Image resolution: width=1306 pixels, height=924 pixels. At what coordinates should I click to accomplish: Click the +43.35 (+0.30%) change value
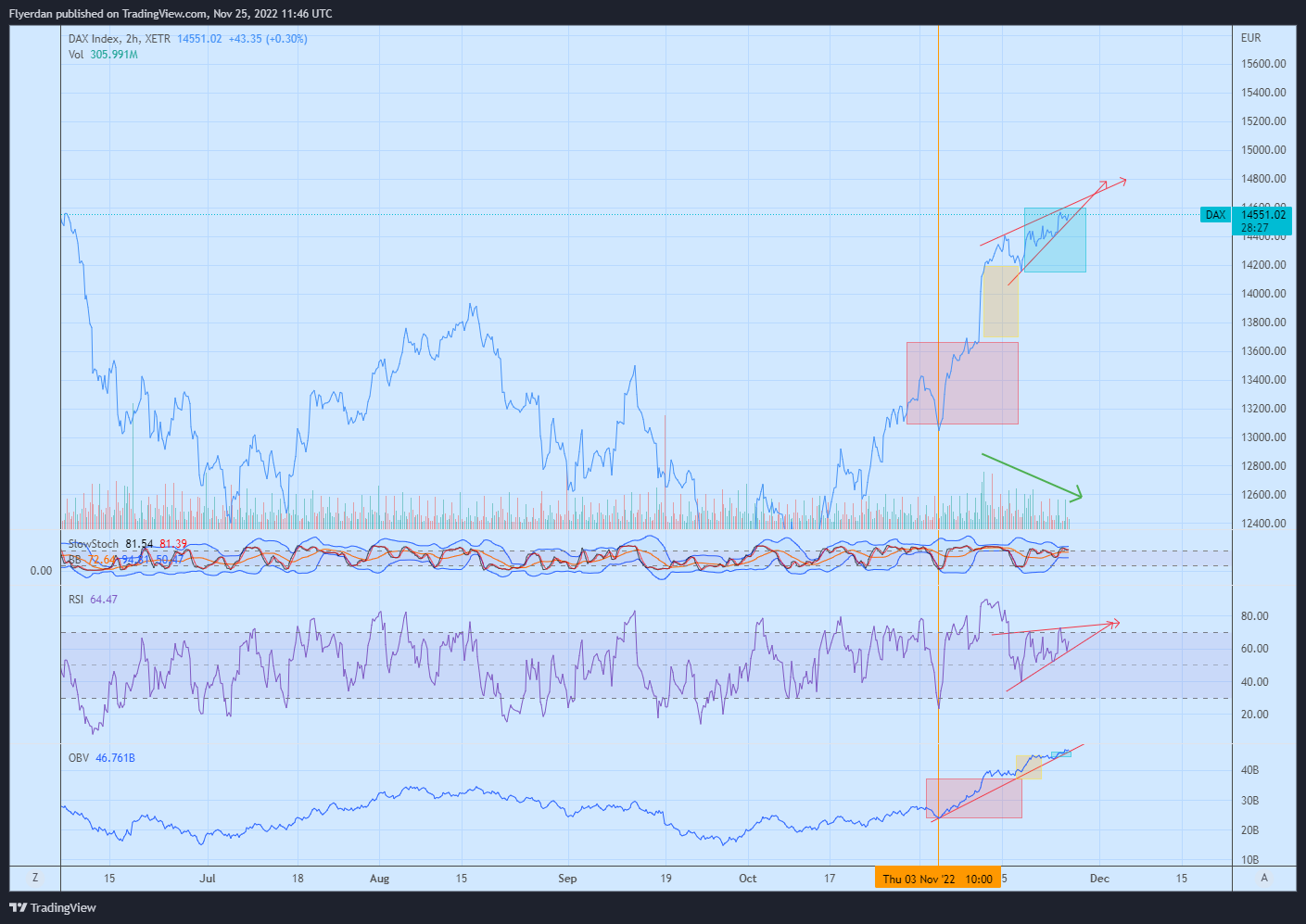[268, 39]
